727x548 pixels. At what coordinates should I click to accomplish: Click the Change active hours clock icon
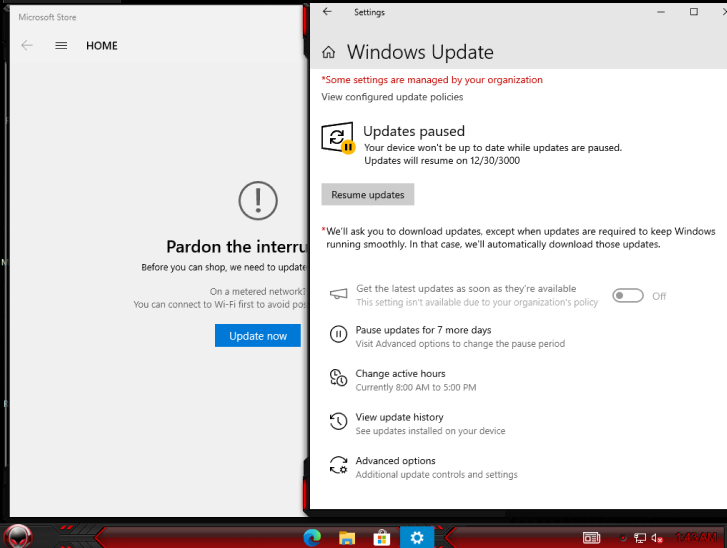point(338,377)
